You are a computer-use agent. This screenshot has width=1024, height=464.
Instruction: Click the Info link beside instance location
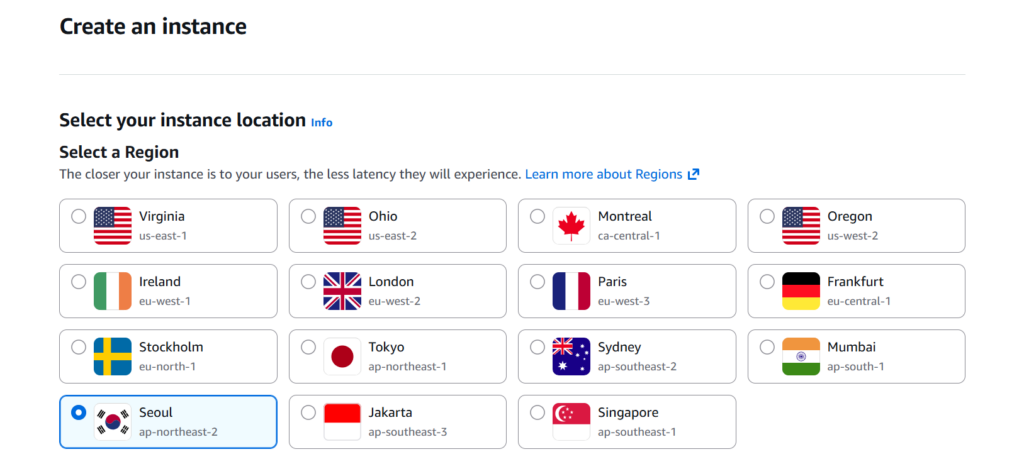click(x=321, y=122)
